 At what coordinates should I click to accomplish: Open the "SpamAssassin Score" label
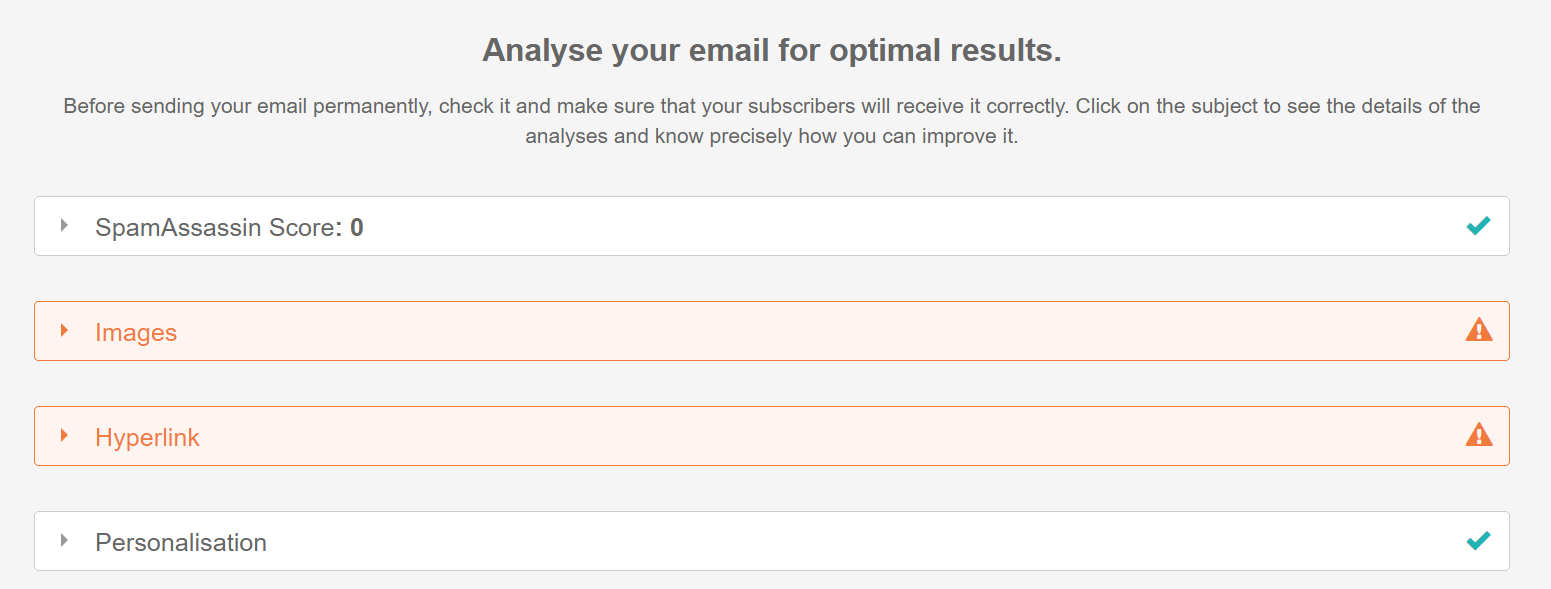[x=214, y=228]
